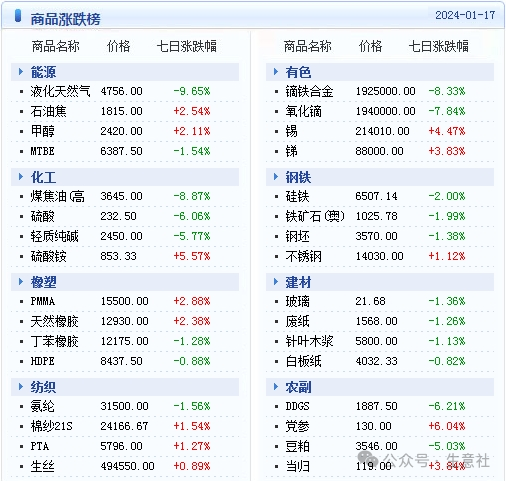The image size is (506, 481).
Task: Open the 农副 category heading
Action: coord(298,387)
